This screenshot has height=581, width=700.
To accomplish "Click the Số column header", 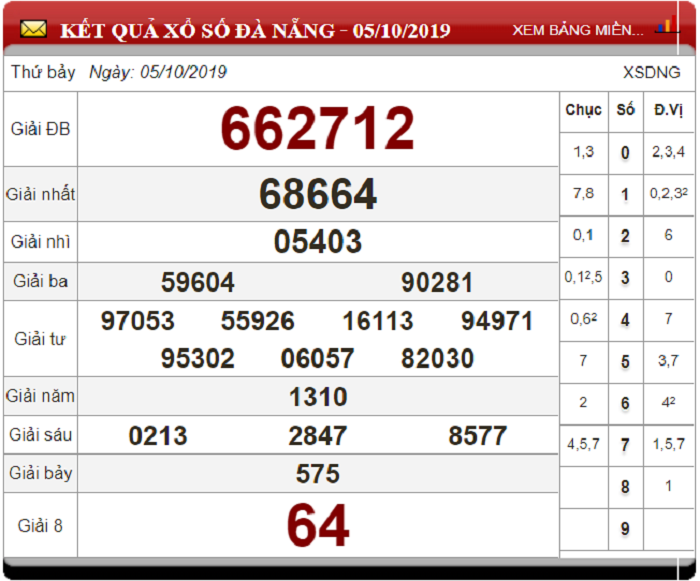I will tap(625, 110).
